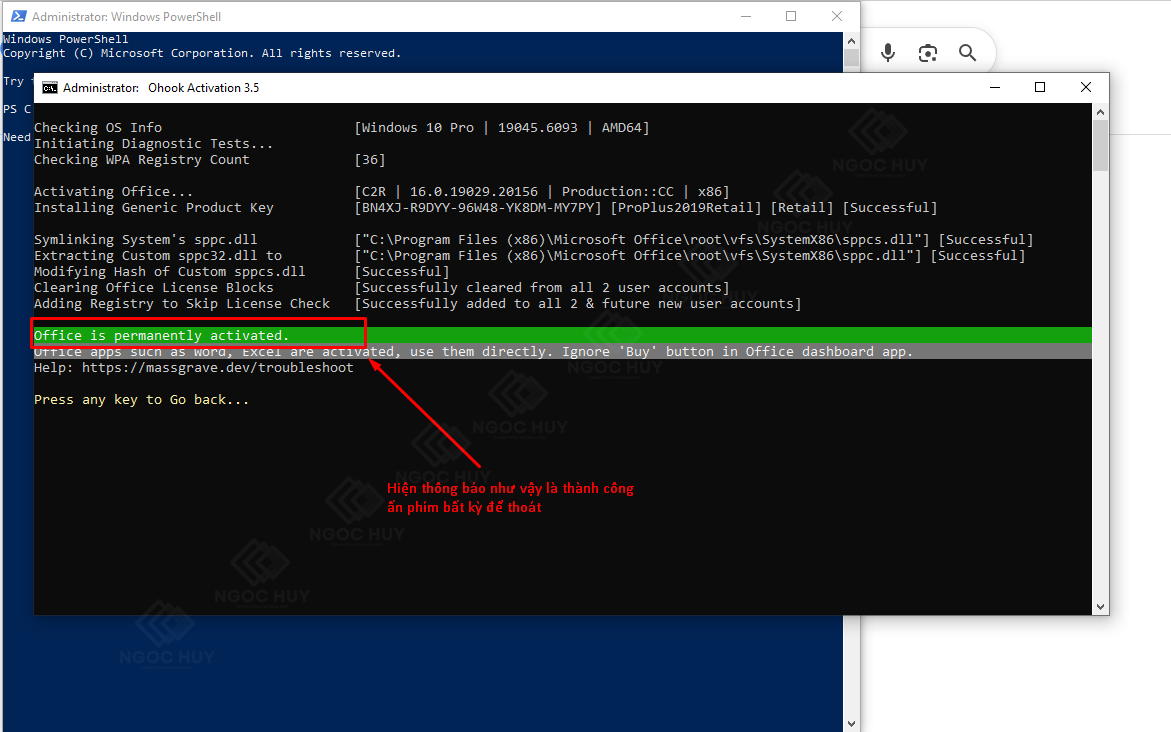
Task: Click the massgrave.dev/troubleshoot help URL
Action: pyautogui.click(x=217, y=367)
